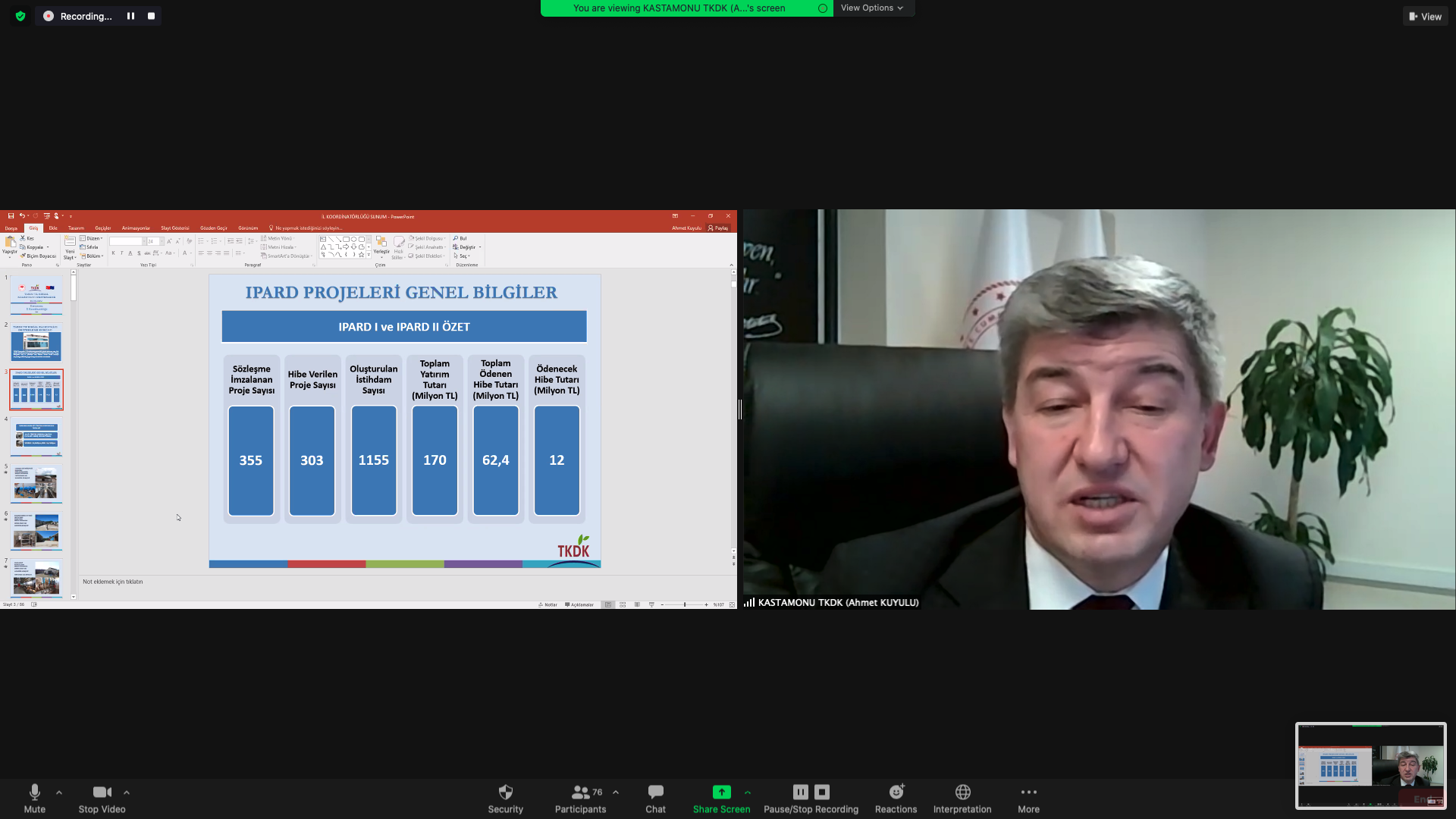Expand audio options arrow next to Mute

coord(59,792)
